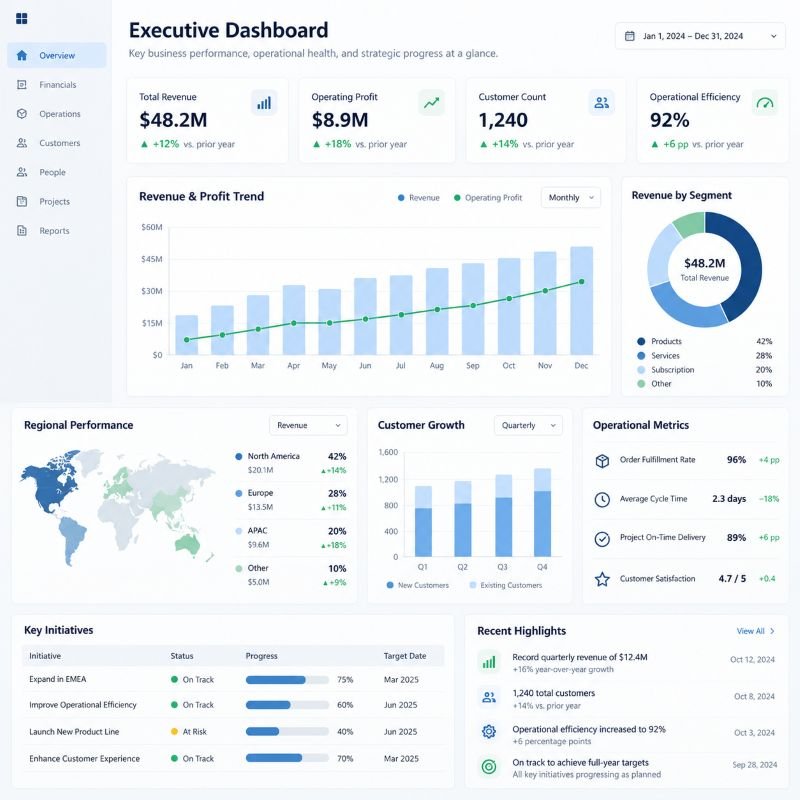The image size is (800, 800).
Task: Click the December revenue bar
Action: tap(582, 301)
